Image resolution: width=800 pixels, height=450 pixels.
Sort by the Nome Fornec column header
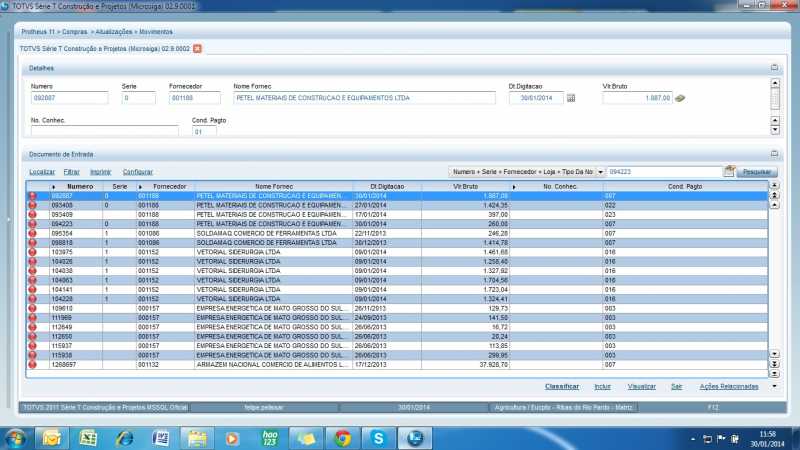click(274, 187)
